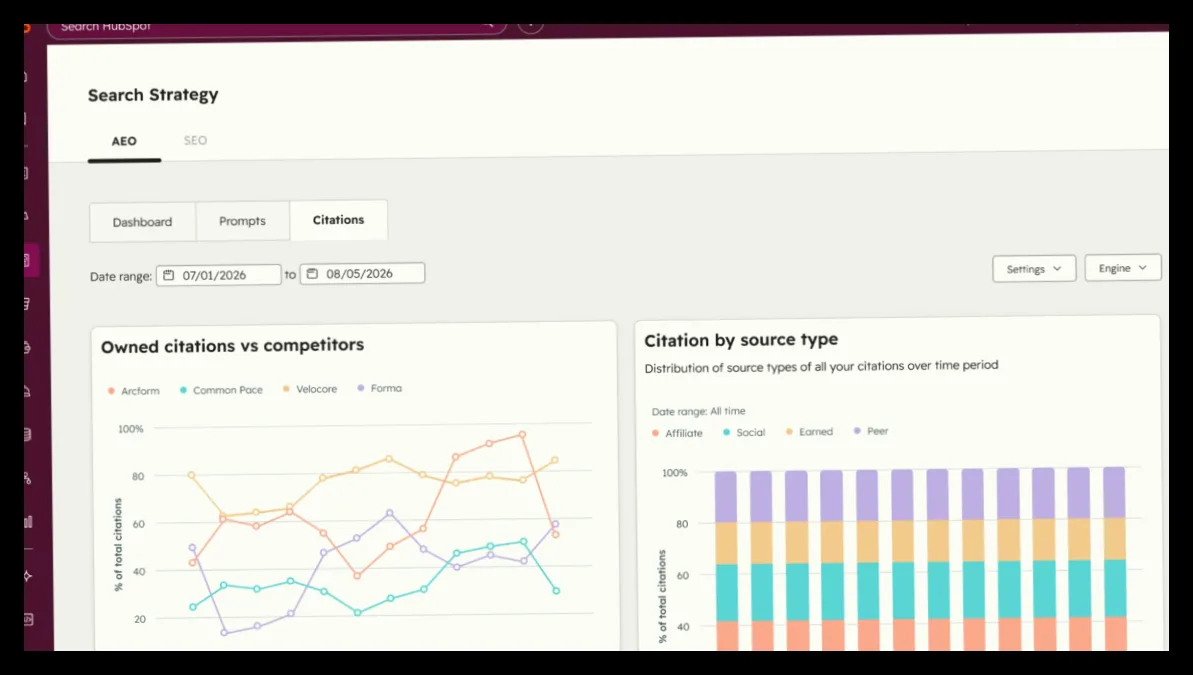
Task: Open the end date calendar icon beside 08/05/2026
Action: (312, 274)
